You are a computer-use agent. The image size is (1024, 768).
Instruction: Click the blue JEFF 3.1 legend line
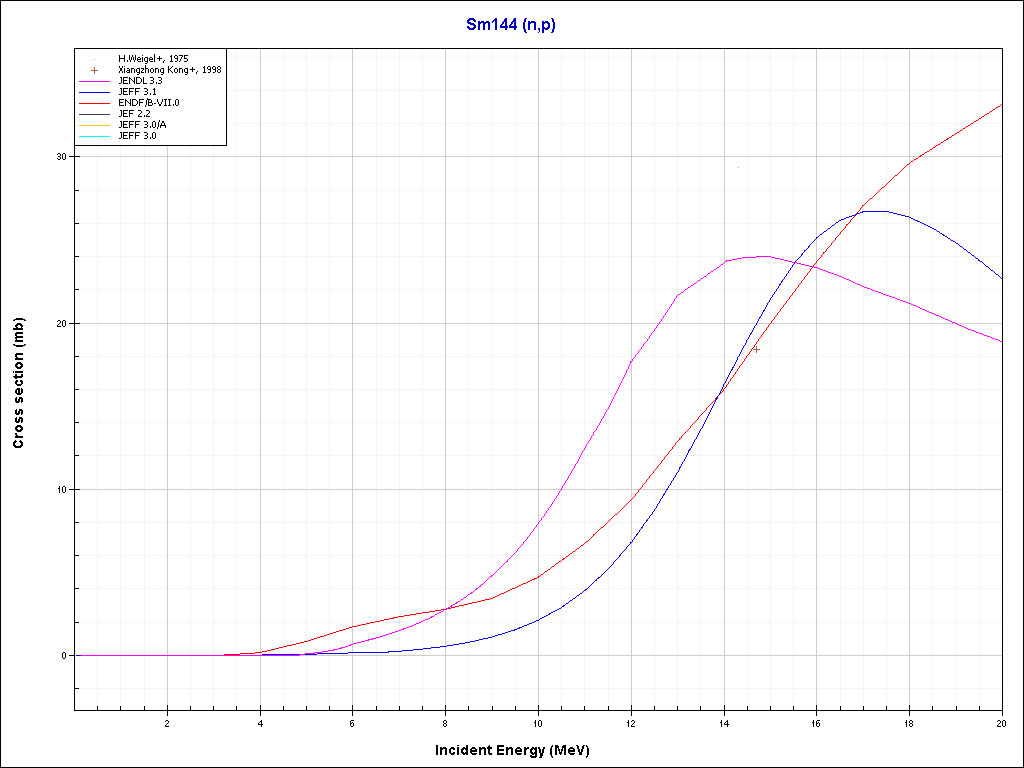point(95,92)
